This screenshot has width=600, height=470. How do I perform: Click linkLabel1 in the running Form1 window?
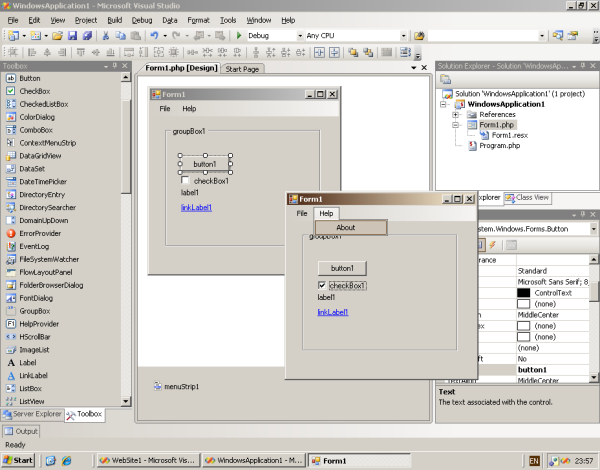click(333, 312)
